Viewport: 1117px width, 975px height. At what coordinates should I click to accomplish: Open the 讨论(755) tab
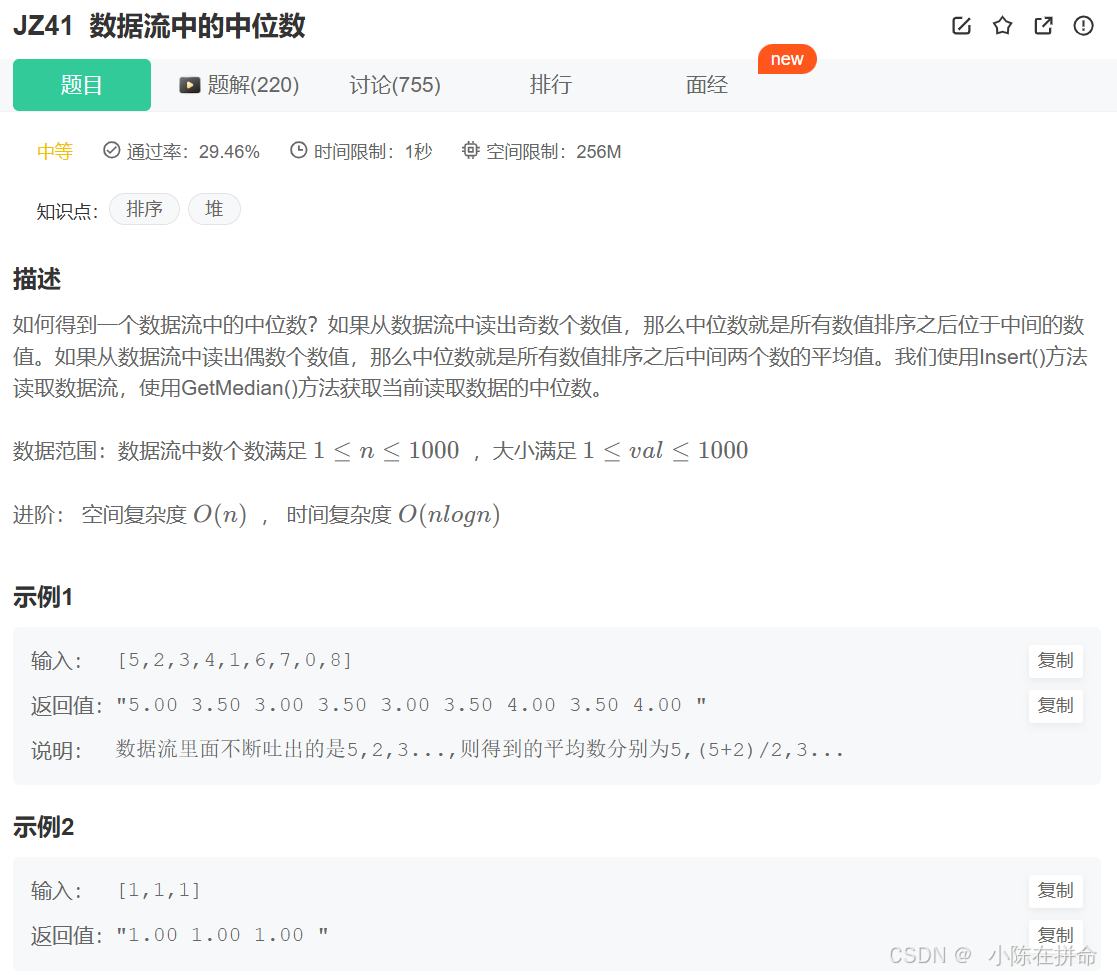click(395, 85)
